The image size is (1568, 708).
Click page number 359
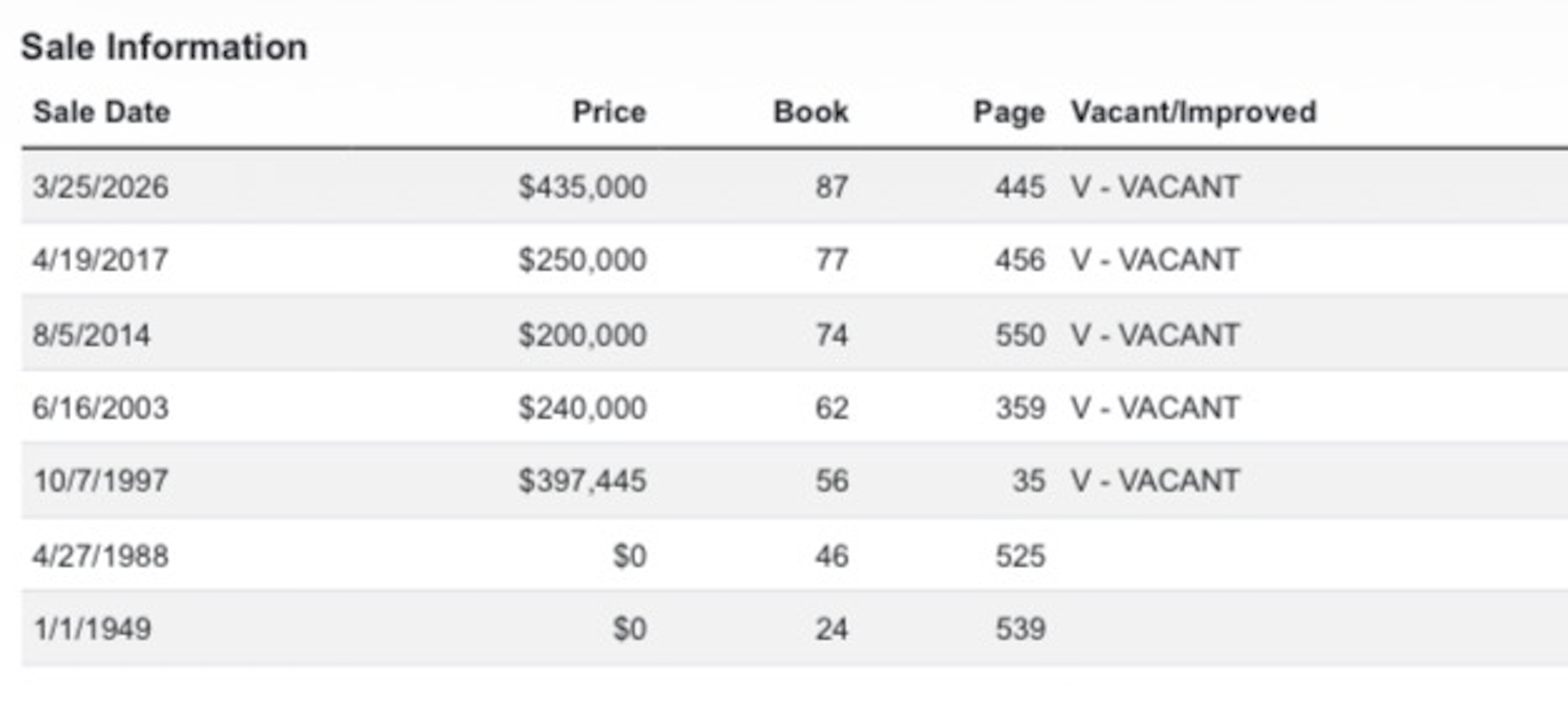[1020, 408]
